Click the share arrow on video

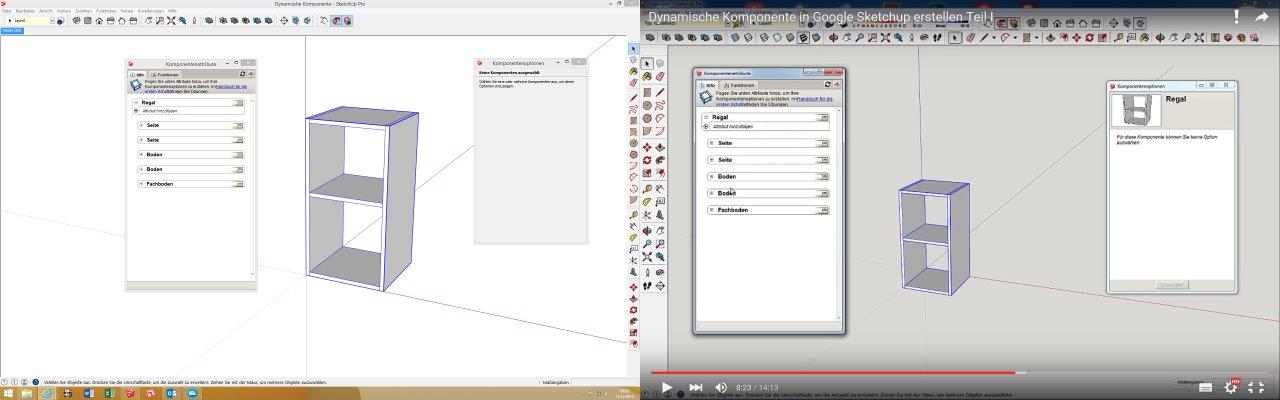click(x=1261, y=17)
